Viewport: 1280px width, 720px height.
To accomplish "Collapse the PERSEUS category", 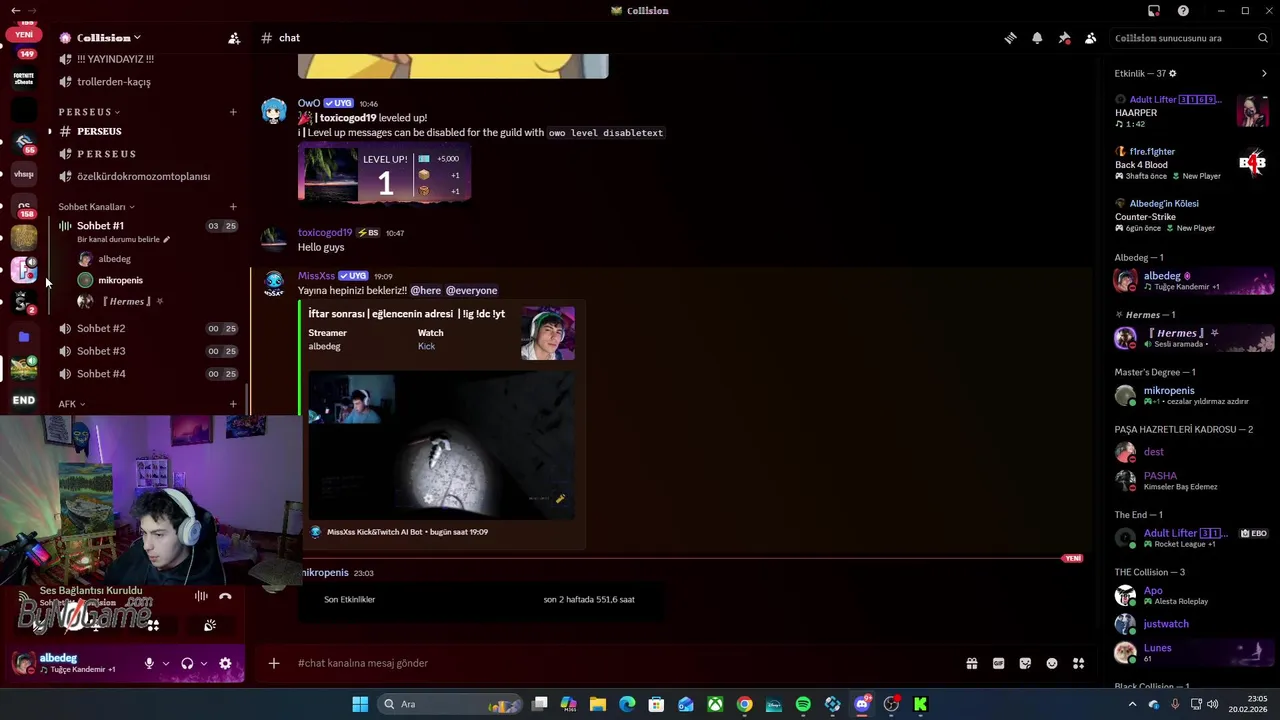I will [89, 112].
